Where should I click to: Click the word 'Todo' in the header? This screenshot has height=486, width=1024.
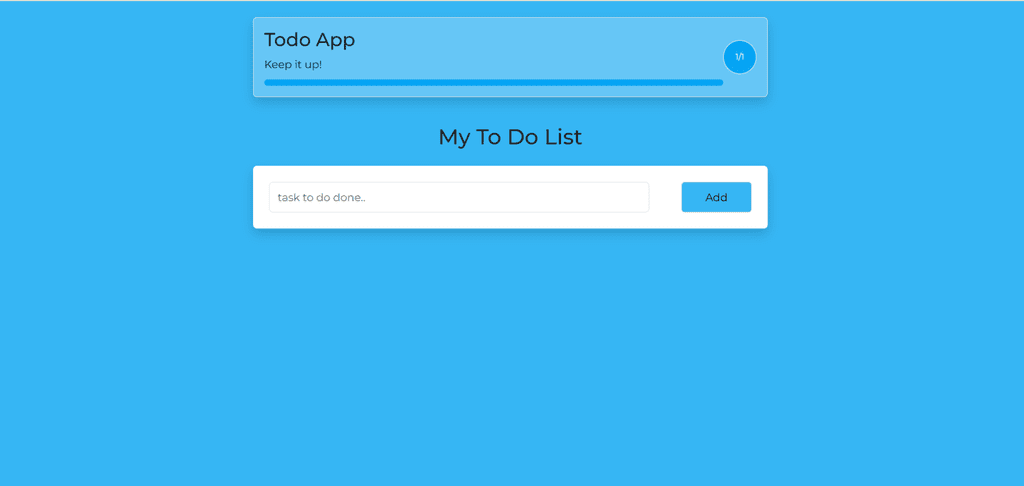click(x=287, y=40)
